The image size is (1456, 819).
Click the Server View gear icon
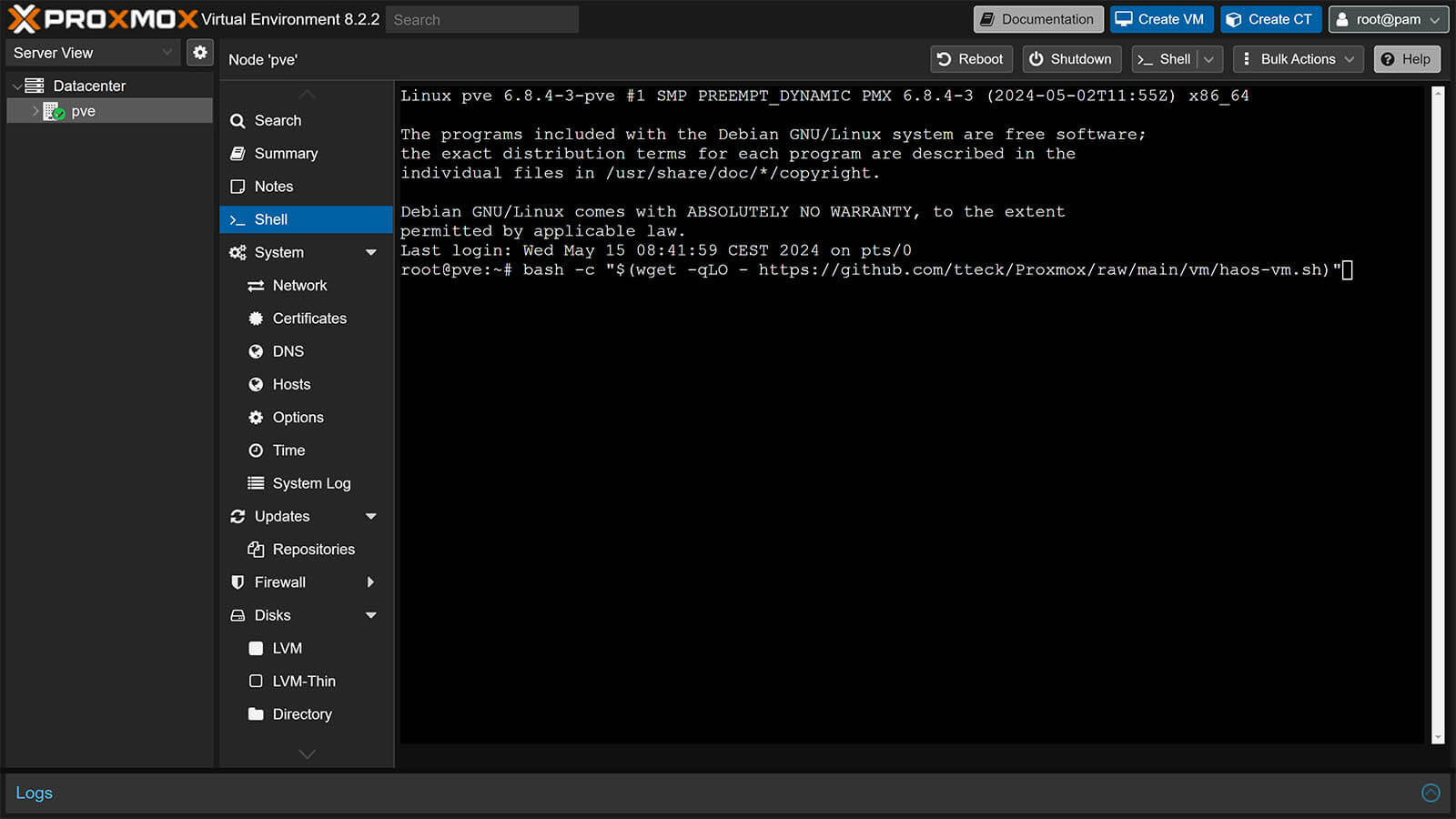[199, 52]
